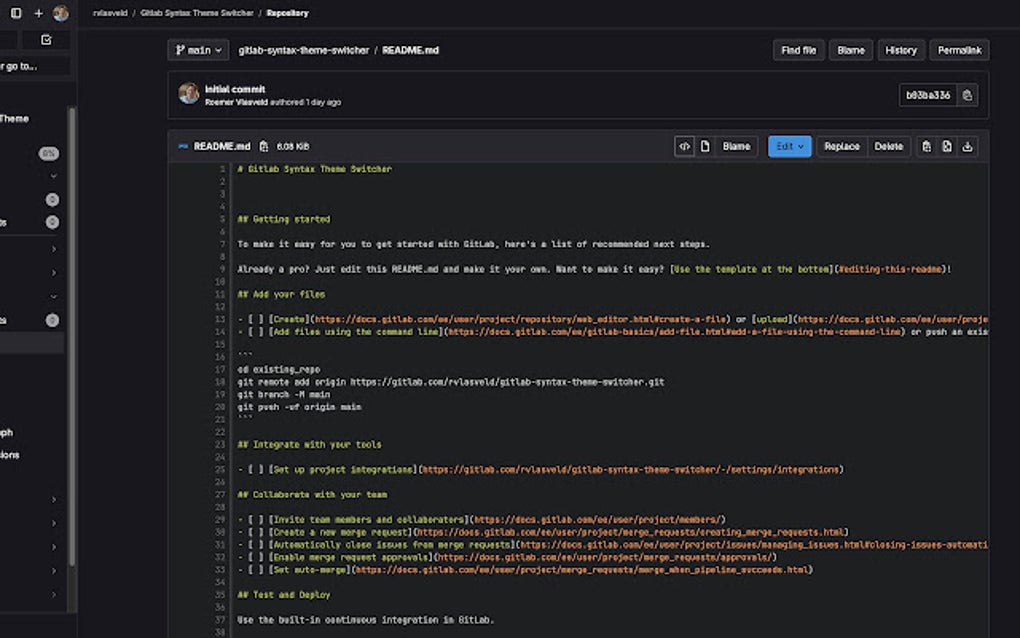
Task: Expand the last collapsed sidebar section chevron
Action: click(54, 595)
